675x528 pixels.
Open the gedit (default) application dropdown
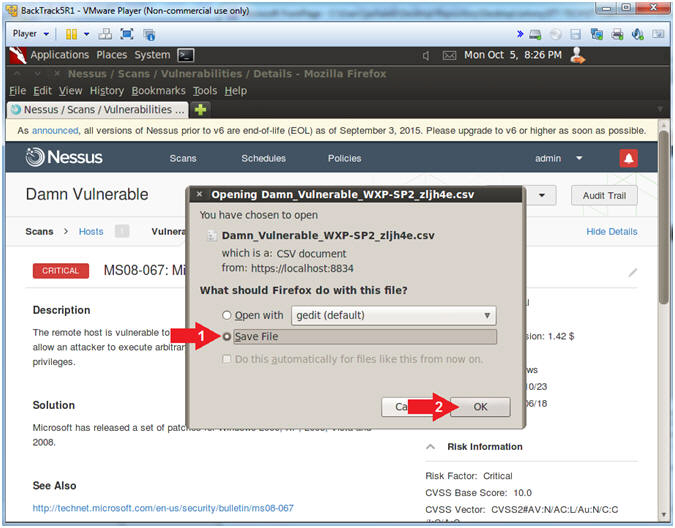393,315
